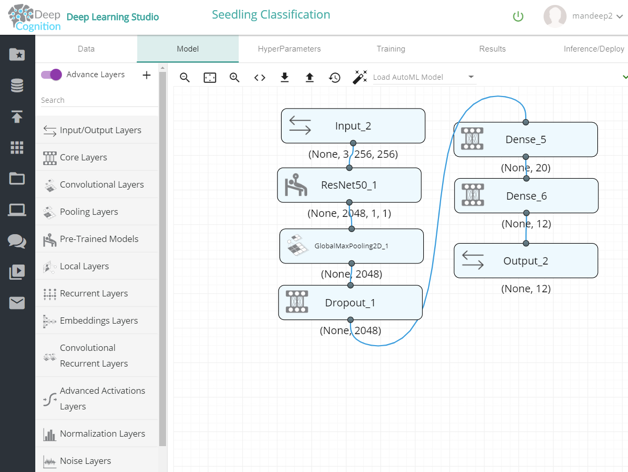The height and width of the screenshot is (472, 628).
Task: Select the Dense_5 node
Action: coord(525,139)
